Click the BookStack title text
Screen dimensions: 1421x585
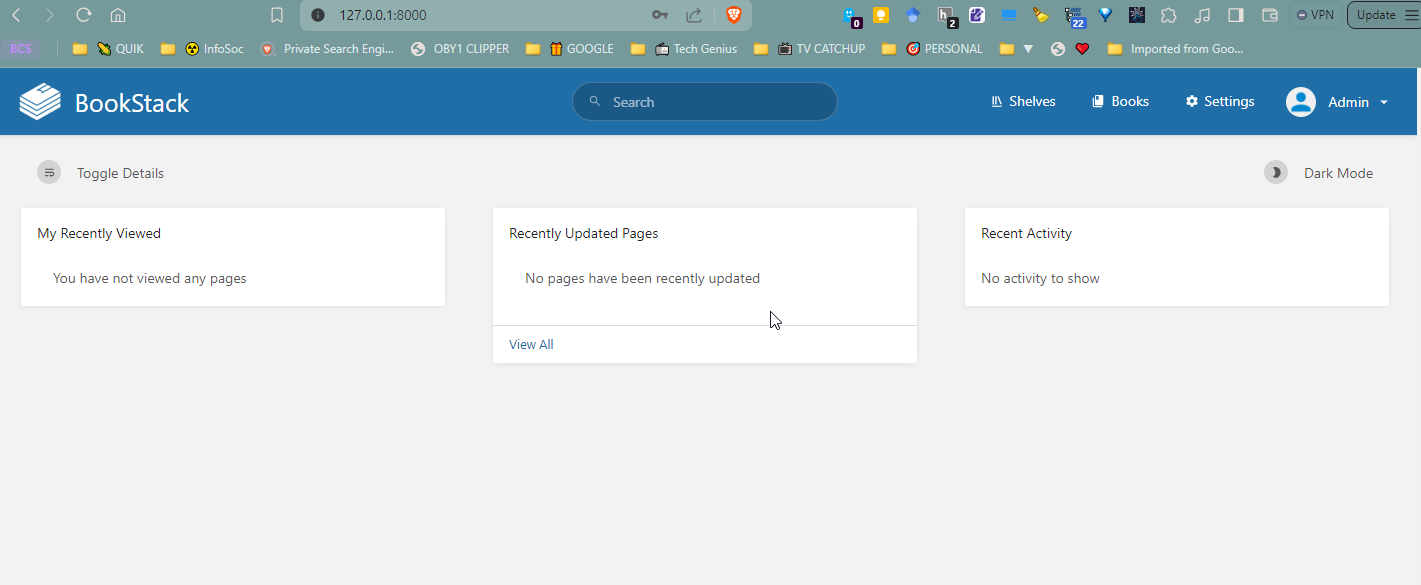click(x=132, y=103)
